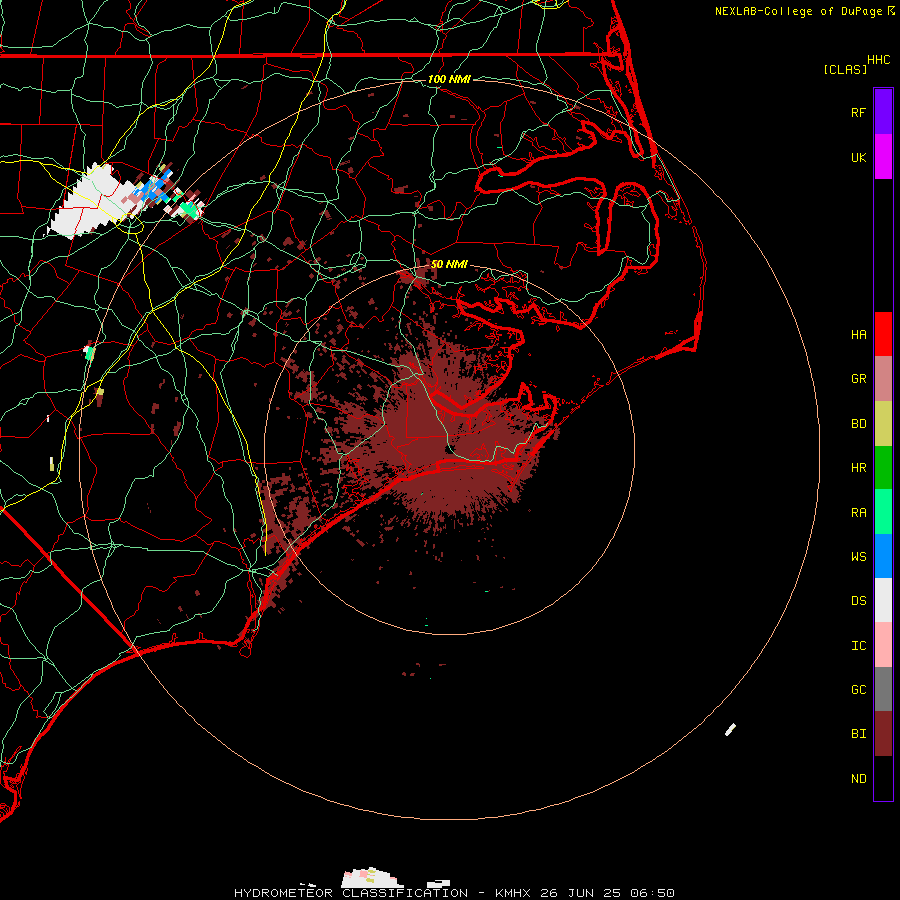Click the WS legend label
Image resolution: width=900 pixels, height=900 pixels.
[x=858, y=557]
